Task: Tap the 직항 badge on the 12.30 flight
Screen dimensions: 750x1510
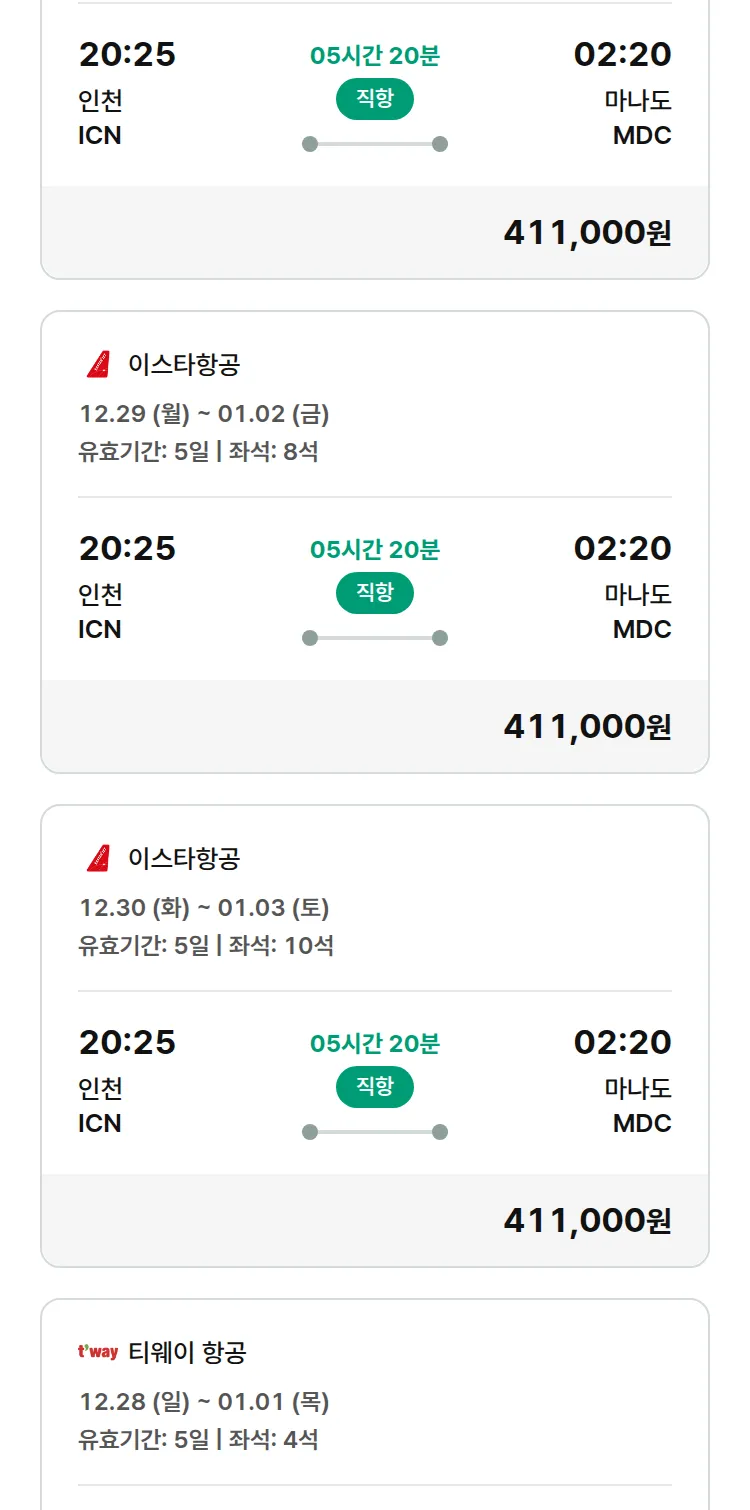Action: pyautogui.click(x=375, y=1087)
